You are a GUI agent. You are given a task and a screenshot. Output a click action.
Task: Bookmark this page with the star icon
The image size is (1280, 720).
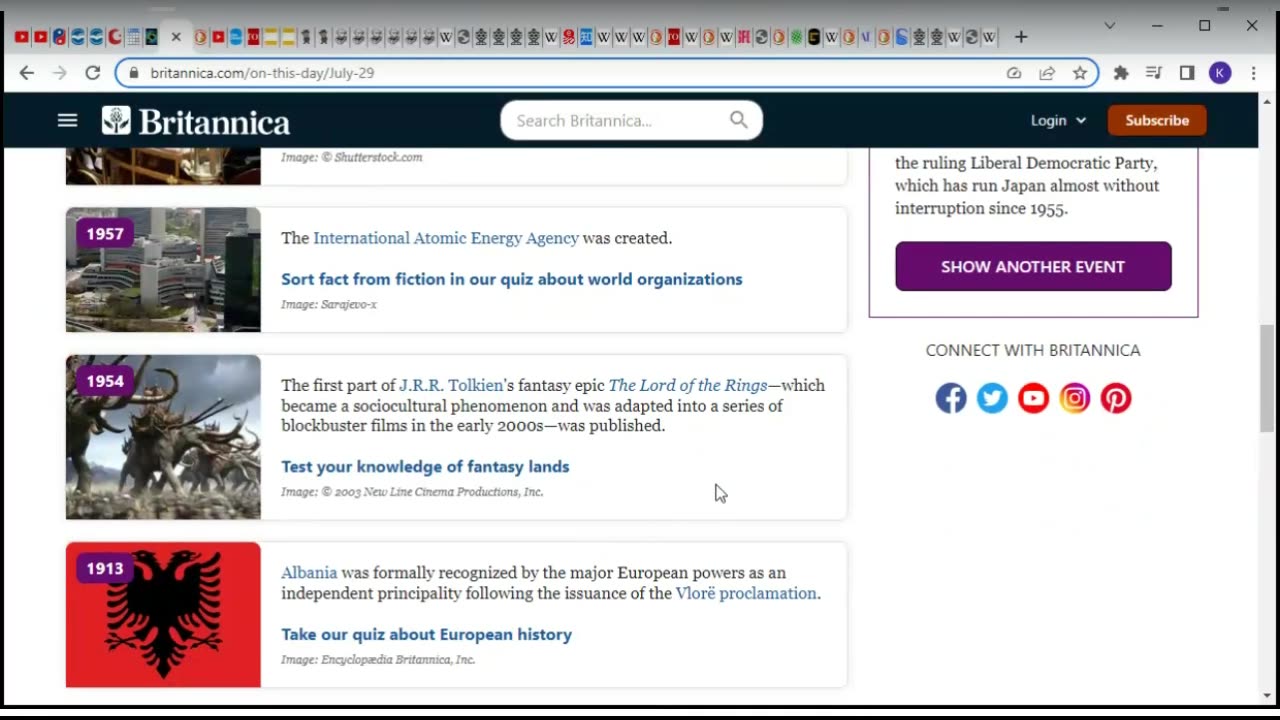(1080, 73)
